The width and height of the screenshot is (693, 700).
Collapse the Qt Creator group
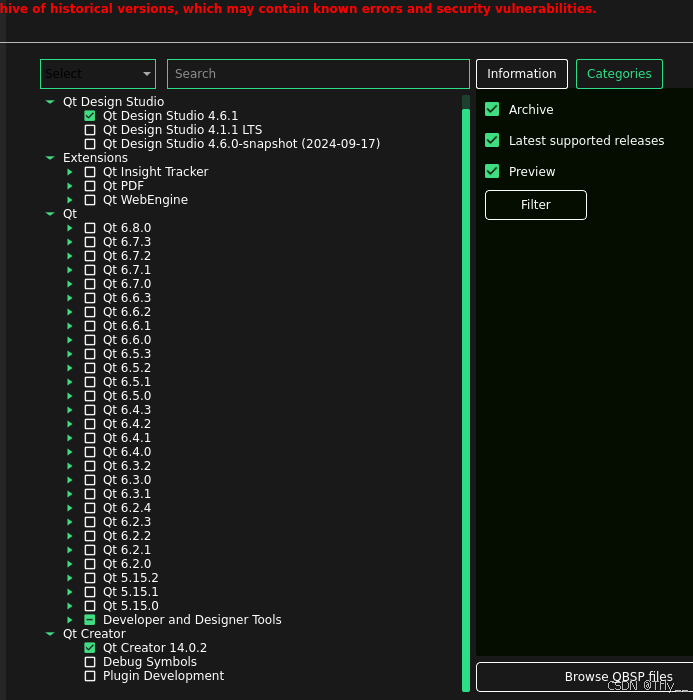50,634
